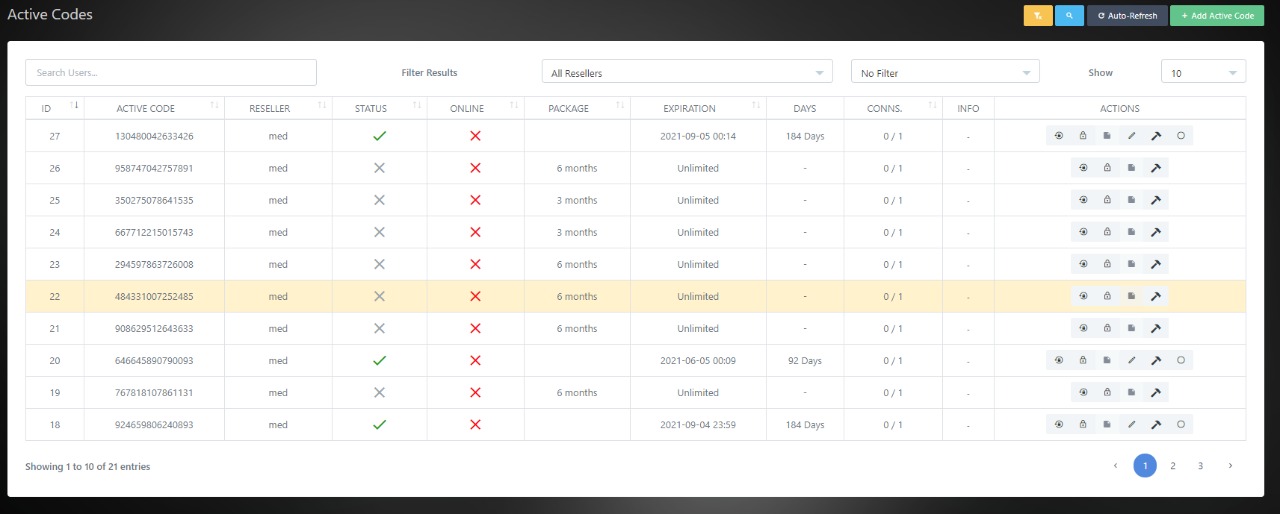Go to pagination page 3
1280x514 pixels.
1201,465
